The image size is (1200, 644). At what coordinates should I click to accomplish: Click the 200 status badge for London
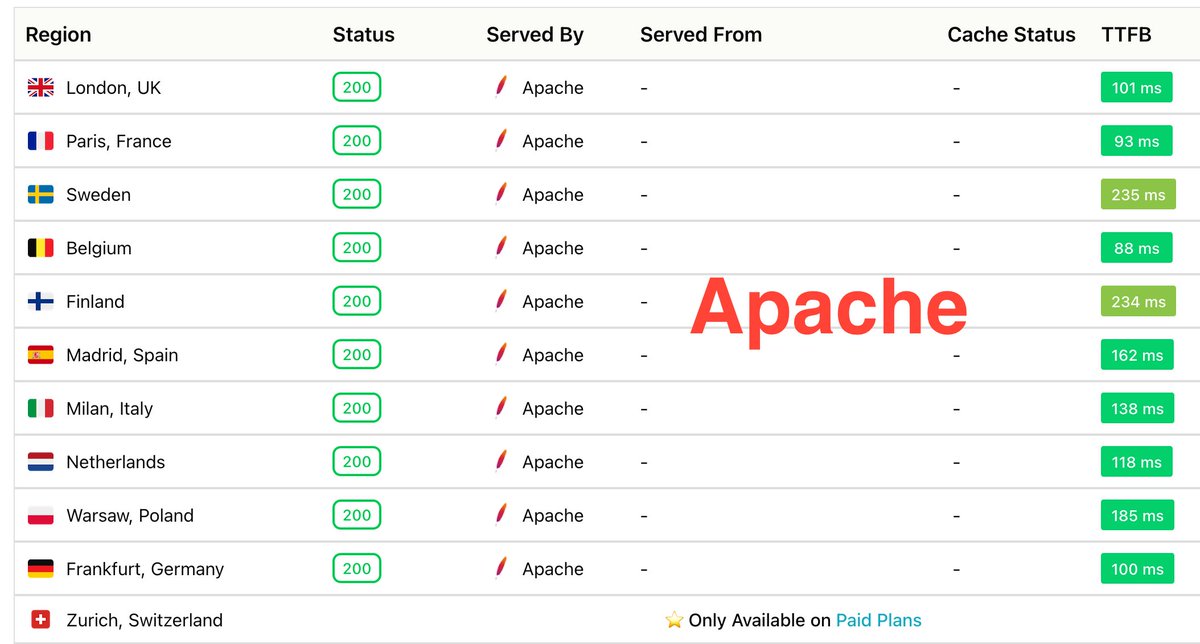click(357, 87)
